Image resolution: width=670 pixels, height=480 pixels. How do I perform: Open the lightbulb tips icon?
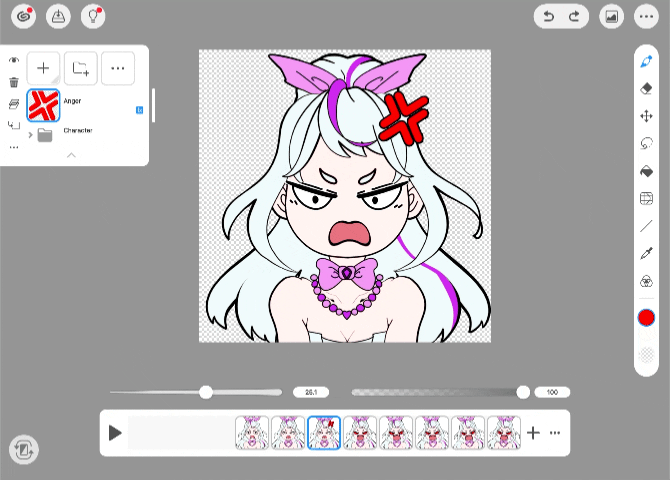click(x=93, y=17)
